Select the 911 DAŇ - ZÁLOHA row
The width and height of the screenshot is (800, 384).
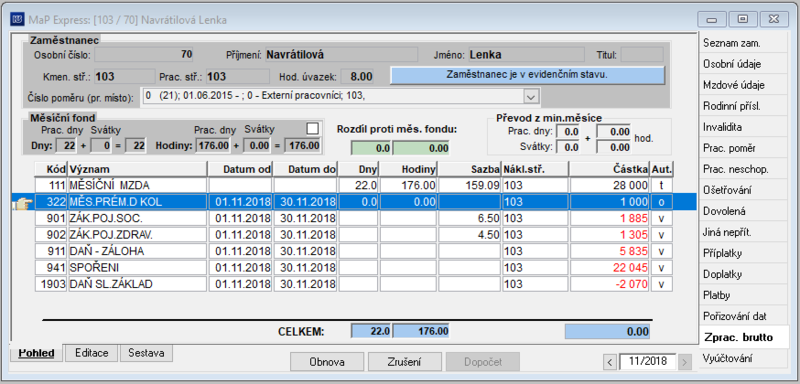click(354, 251)
